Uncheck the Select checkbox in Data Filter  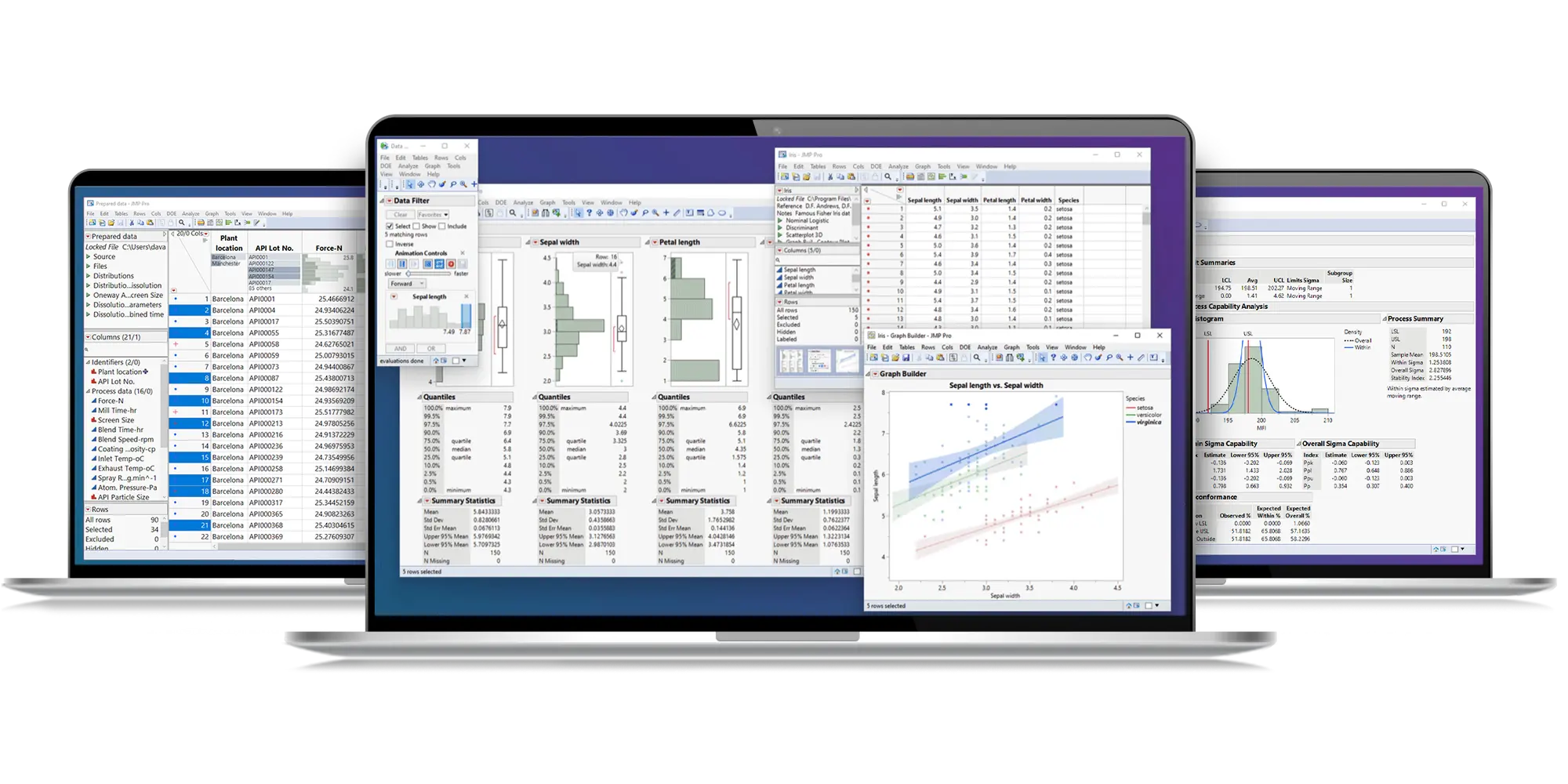tap(390, 226)
